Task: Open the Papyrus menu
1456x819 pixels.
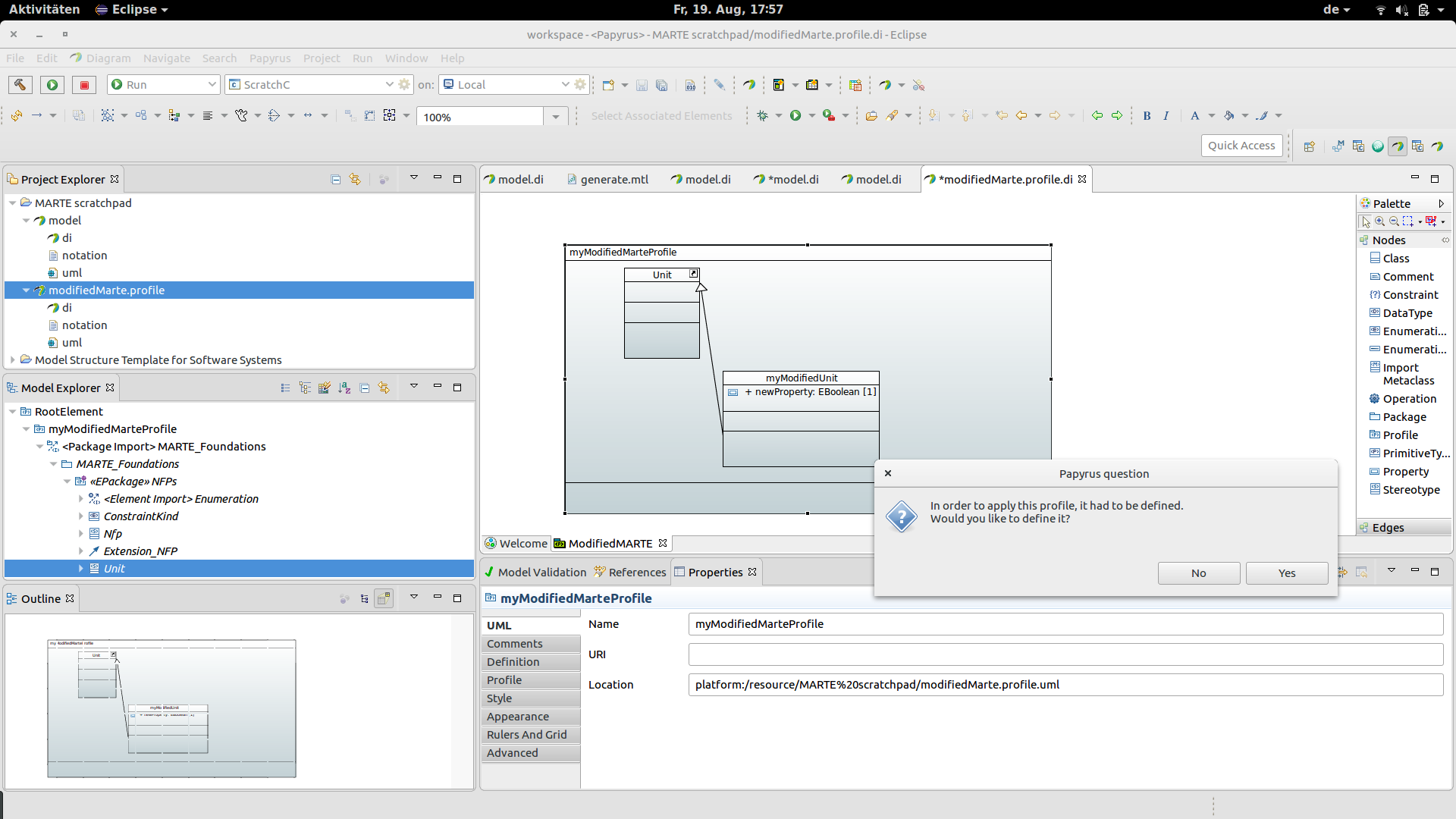Action: click(x=270, y=58)
